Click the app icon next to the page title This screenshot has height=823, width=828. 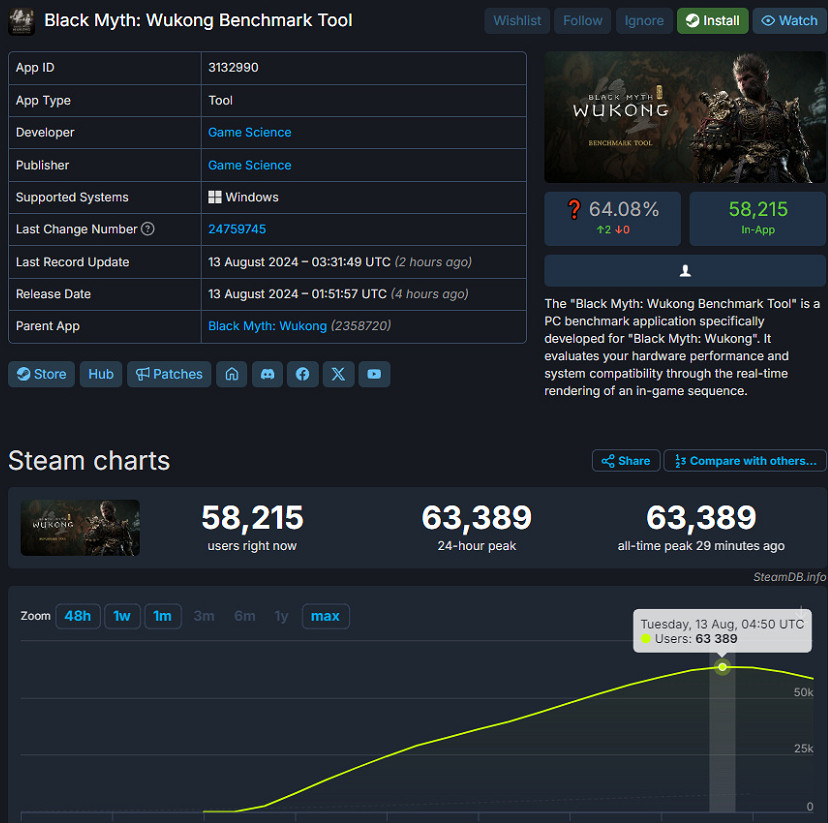pyautogui.click(x=21, y=21)
